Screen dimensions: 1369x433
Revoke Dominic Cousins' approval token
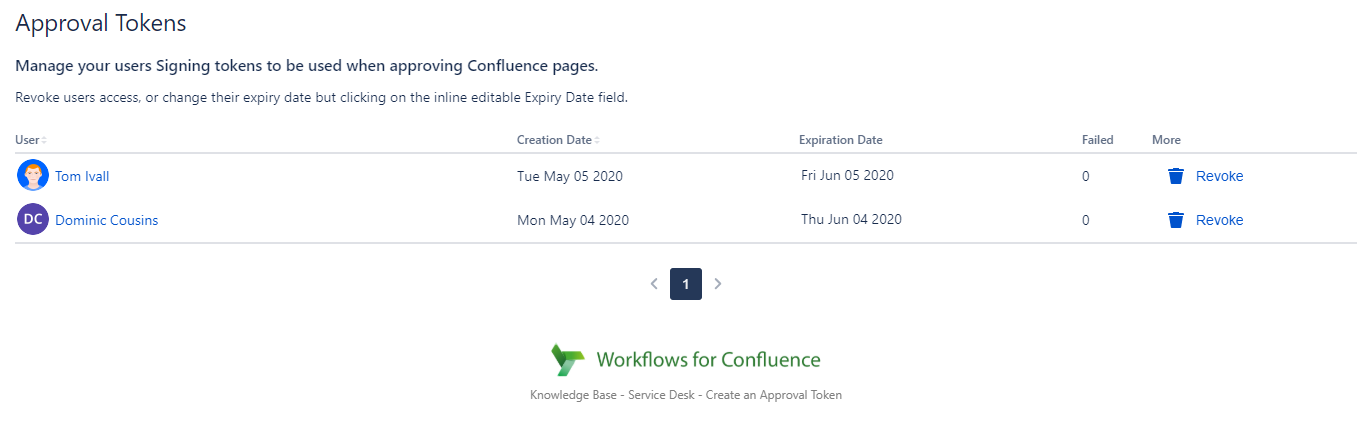[1219, 220]
